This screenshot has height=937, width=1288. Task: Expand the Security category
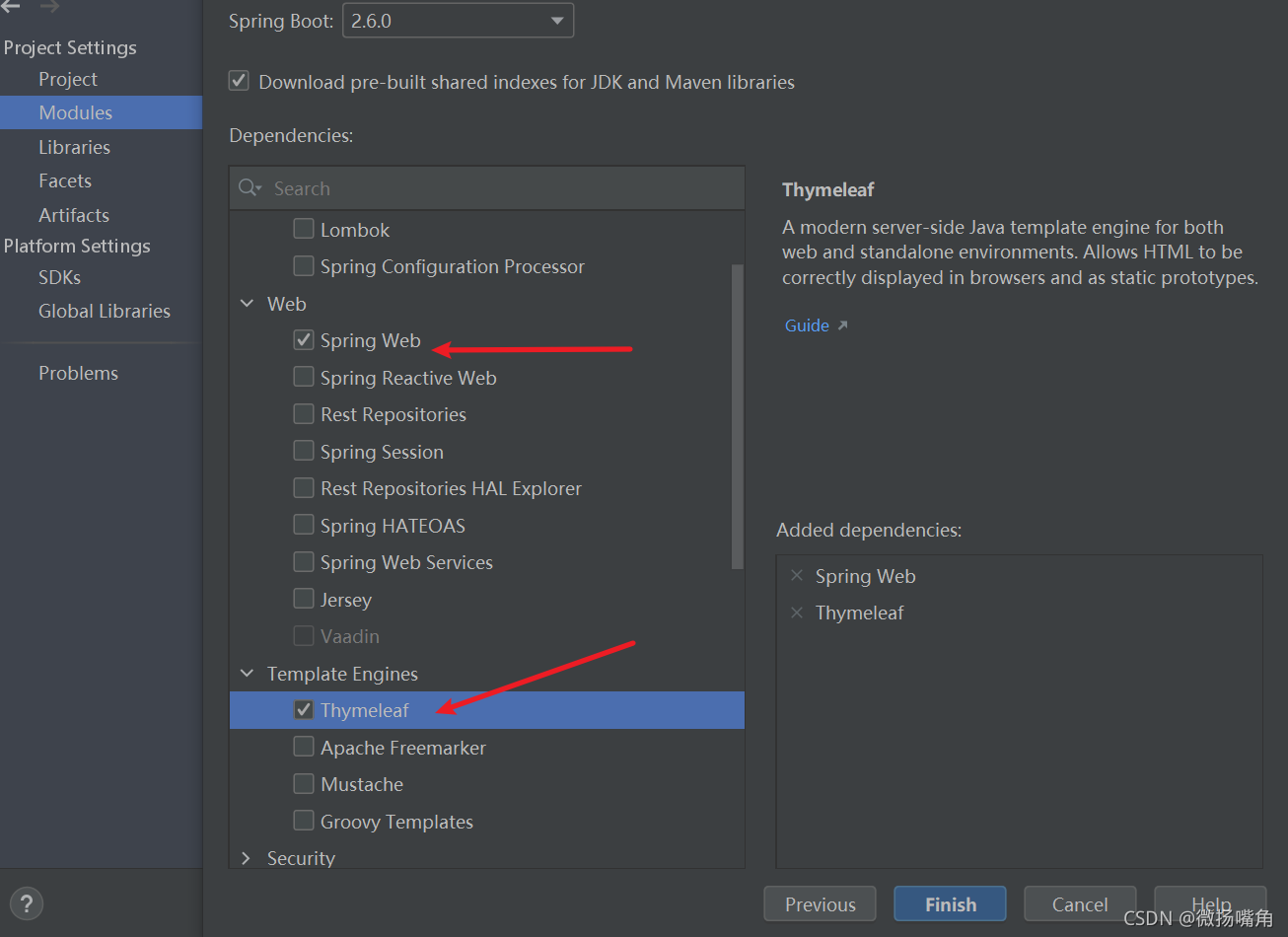coord(247,858)
